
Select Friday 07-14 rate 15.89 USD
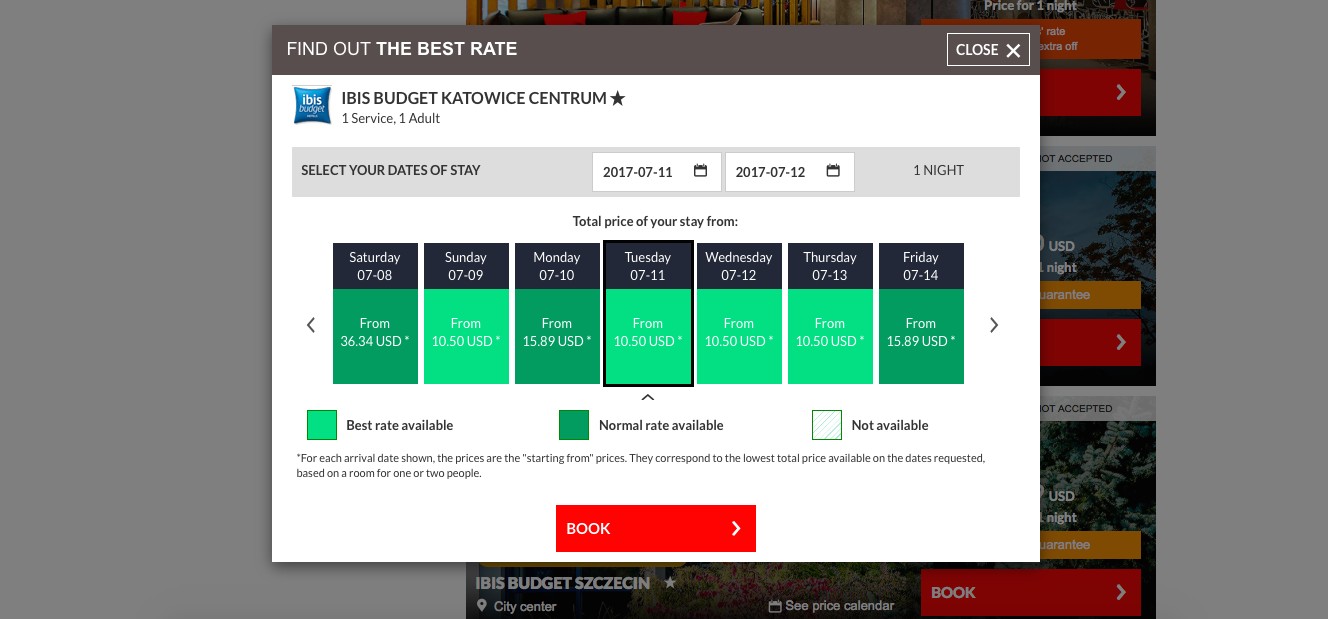(921, 314)
